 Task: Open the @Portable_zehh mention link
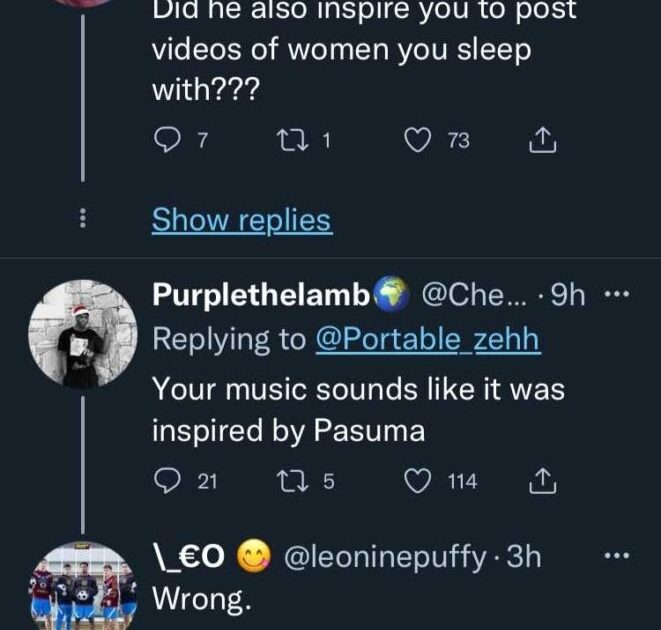[427, 339]
